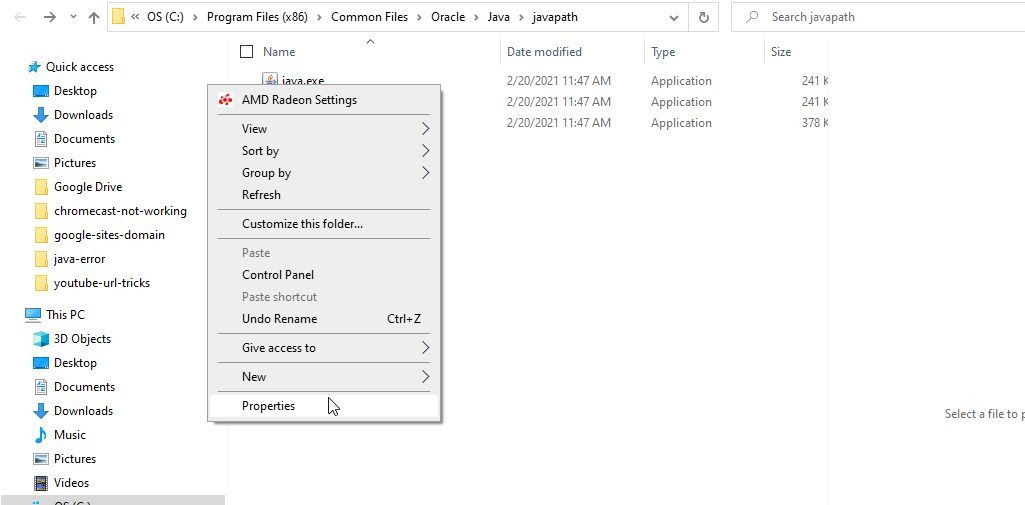Open Desktop under This PC
This screenshot has width=1025, height=505.
[75, 363]
